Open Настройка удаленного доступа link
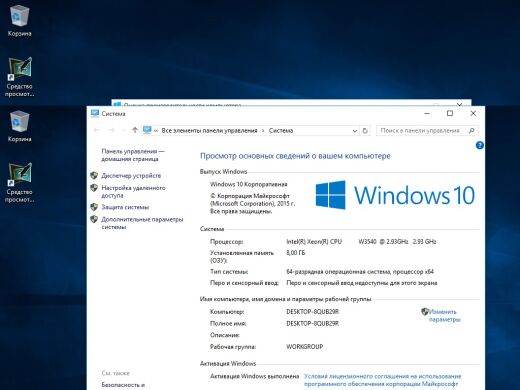 [x=133, y=192]
